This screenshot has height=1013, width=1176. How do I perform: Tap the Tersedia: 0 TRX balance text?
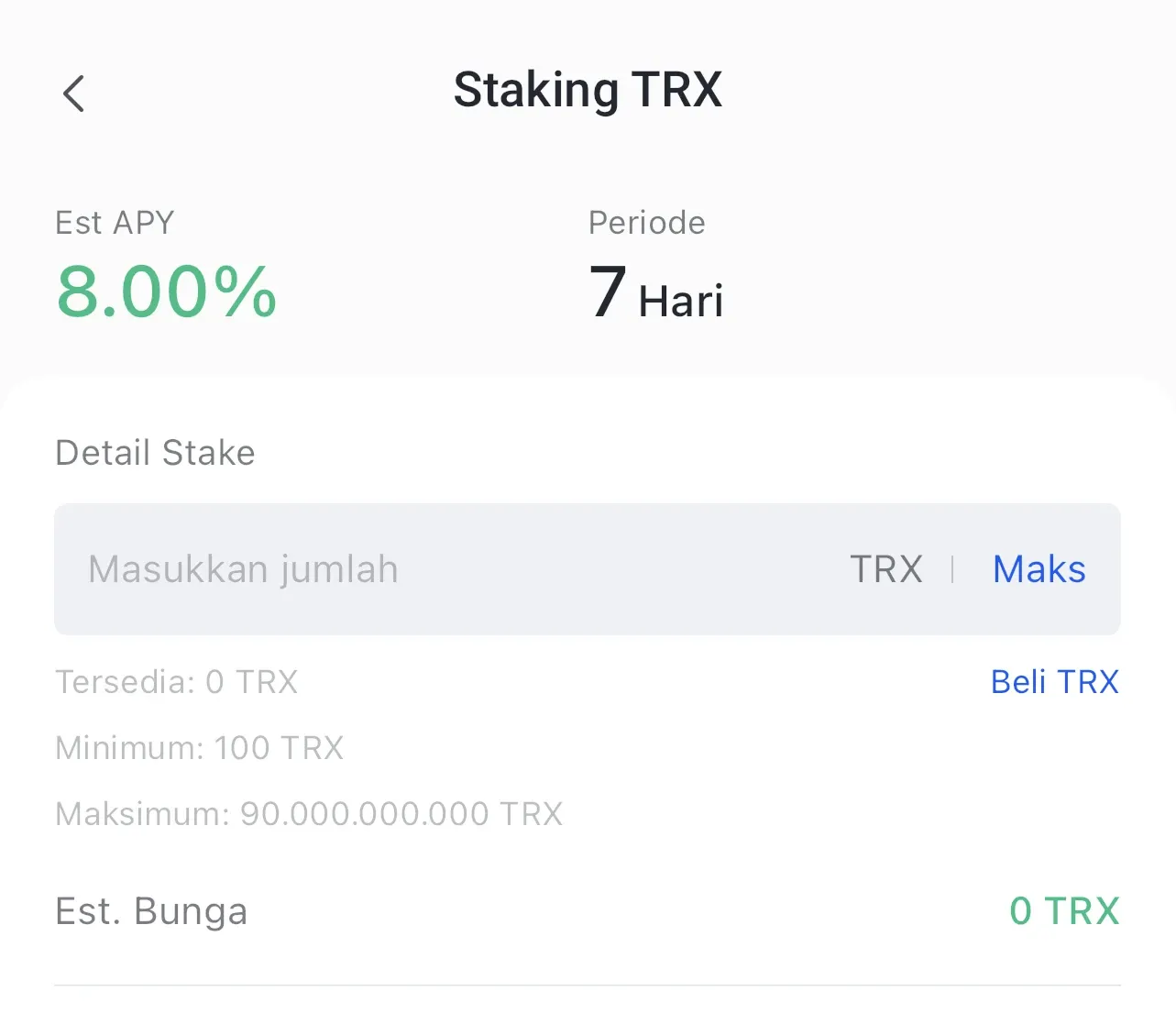(176, 681)
